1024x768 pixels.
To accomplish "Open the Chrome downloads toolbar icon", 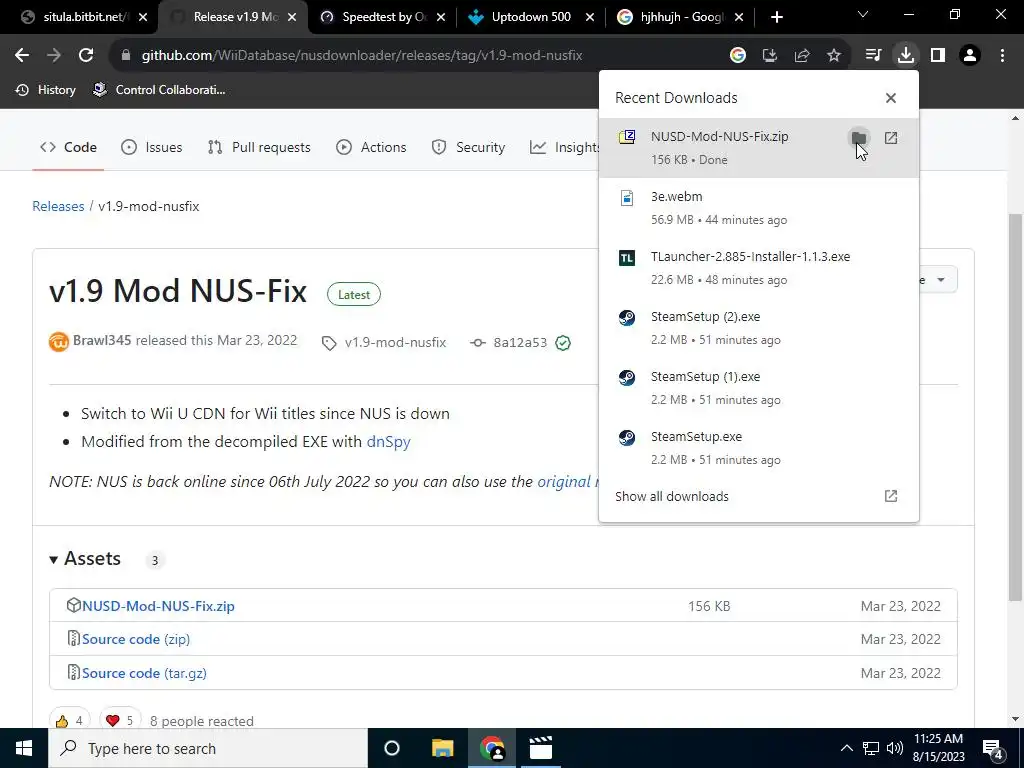I will click(x=906, y=56).
